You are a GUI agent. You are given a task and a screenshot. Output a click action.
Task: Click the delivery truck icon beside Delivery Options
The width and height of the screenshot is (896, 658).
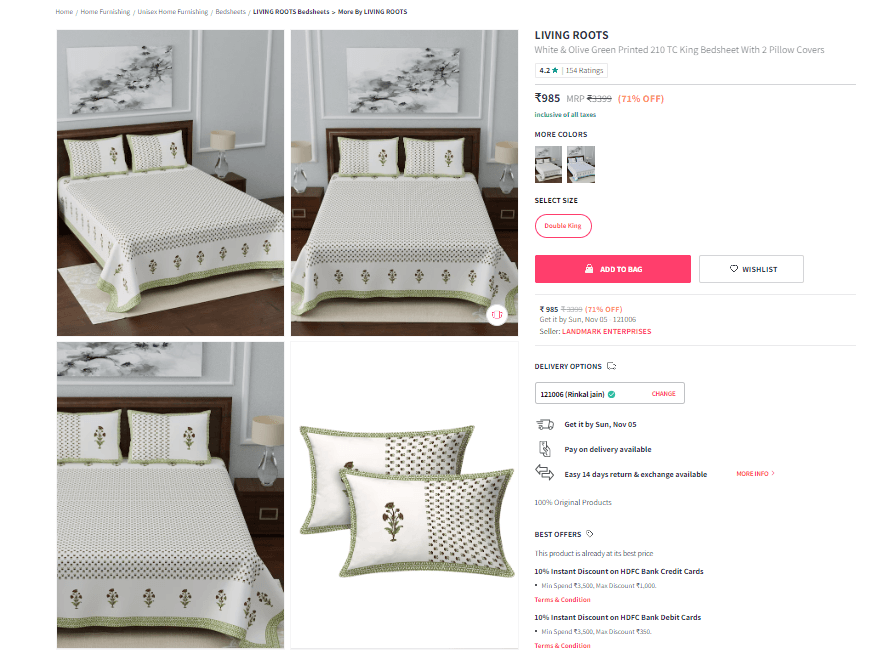tap(611, 366)
